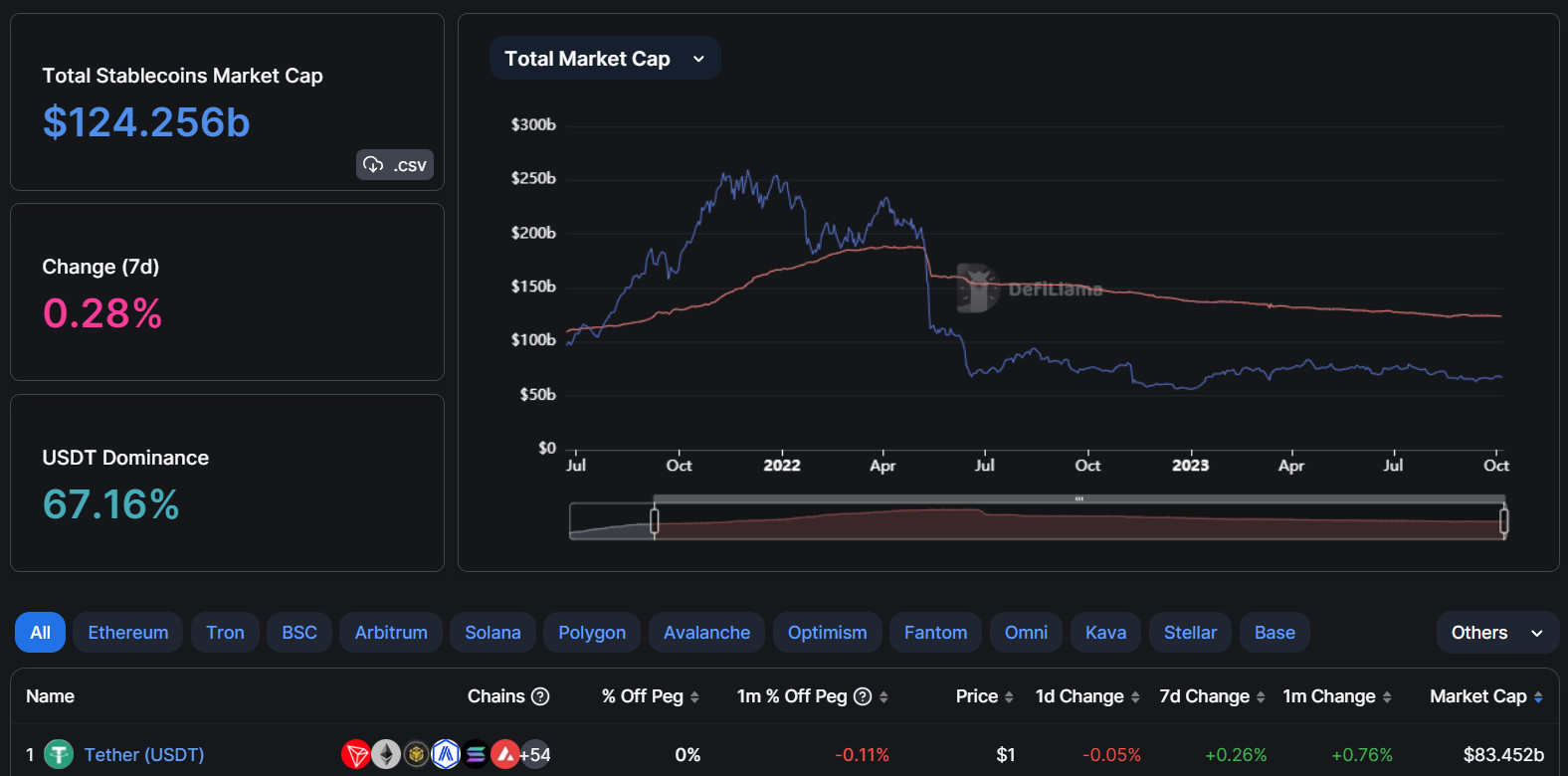Open the Tether (USDT) page link

(x=144, y=755)
